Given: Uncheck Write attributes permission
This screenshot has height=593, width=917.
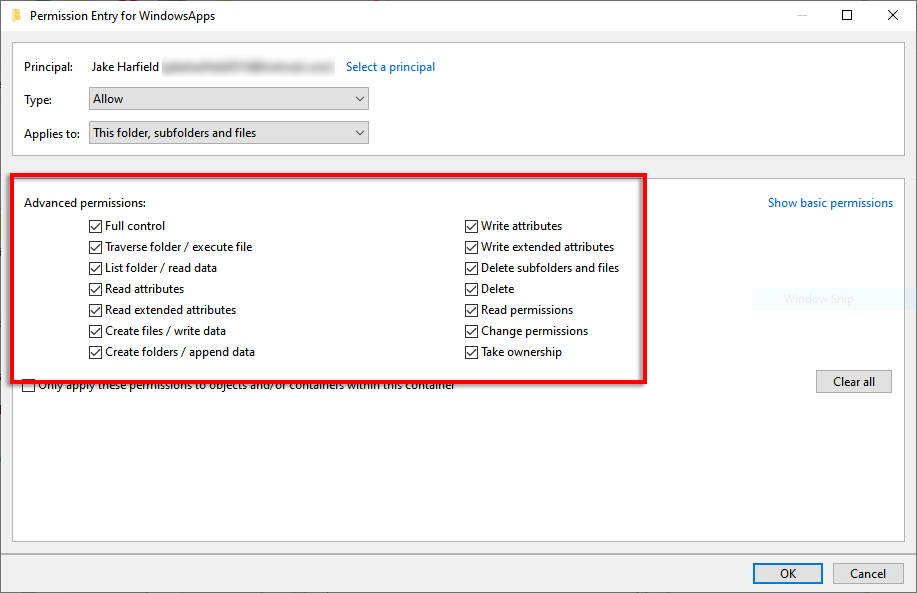Looking at the screenshot, I should coord(472,226).
